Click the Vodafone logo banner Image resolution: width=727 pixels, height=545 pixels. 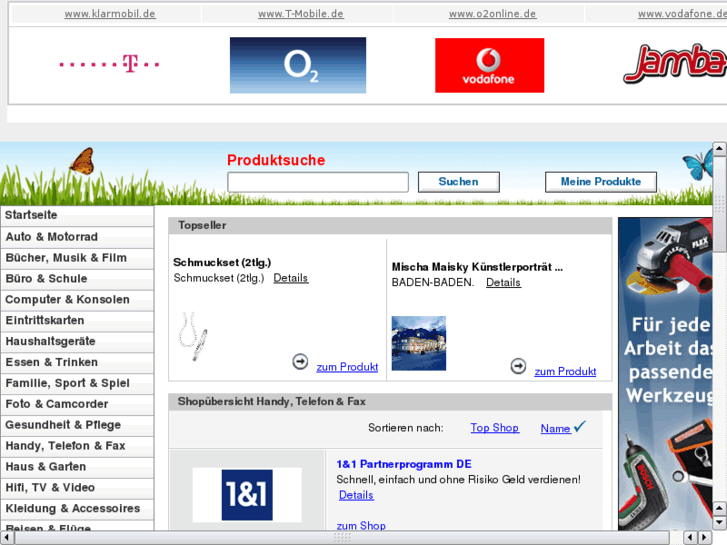pyautogui.click(x=489, y=65)
